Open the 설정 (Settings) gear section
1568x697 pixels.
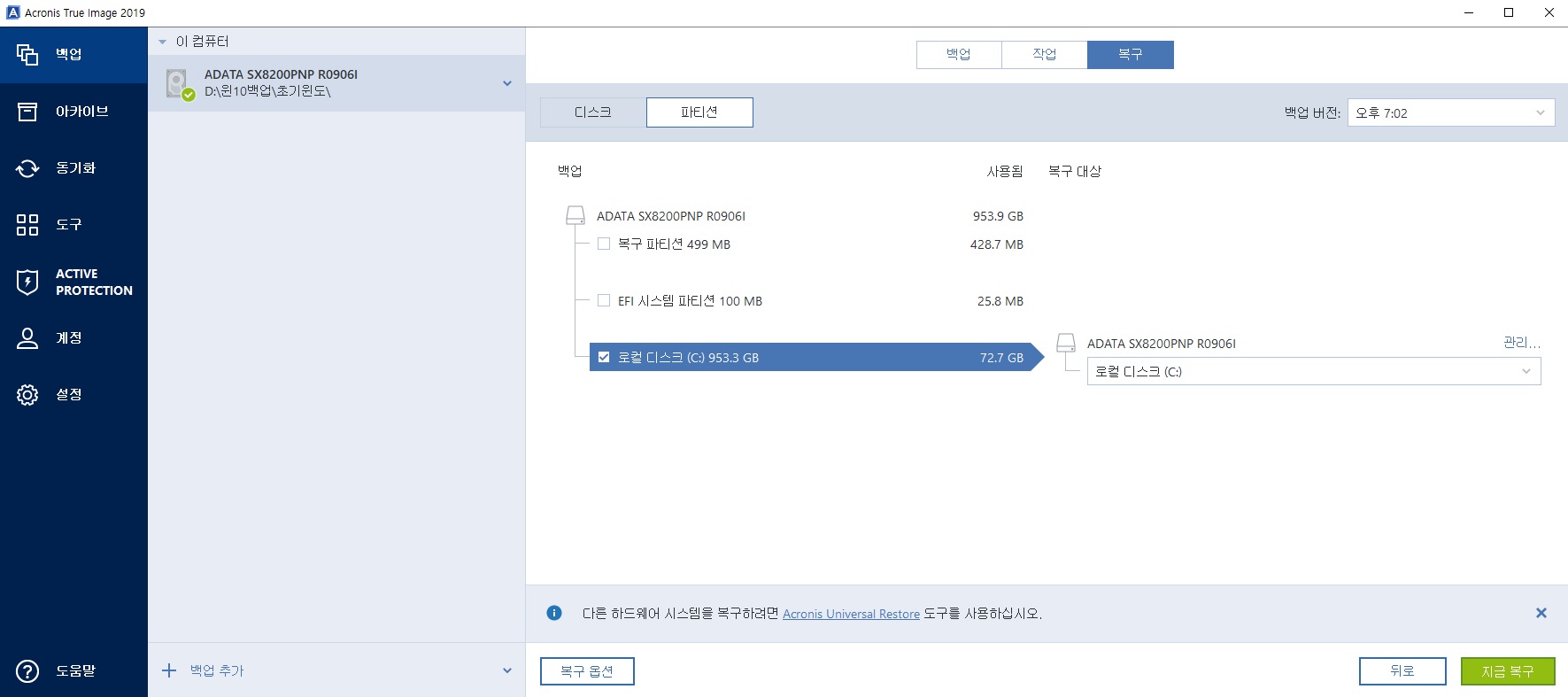pos(73,395)
